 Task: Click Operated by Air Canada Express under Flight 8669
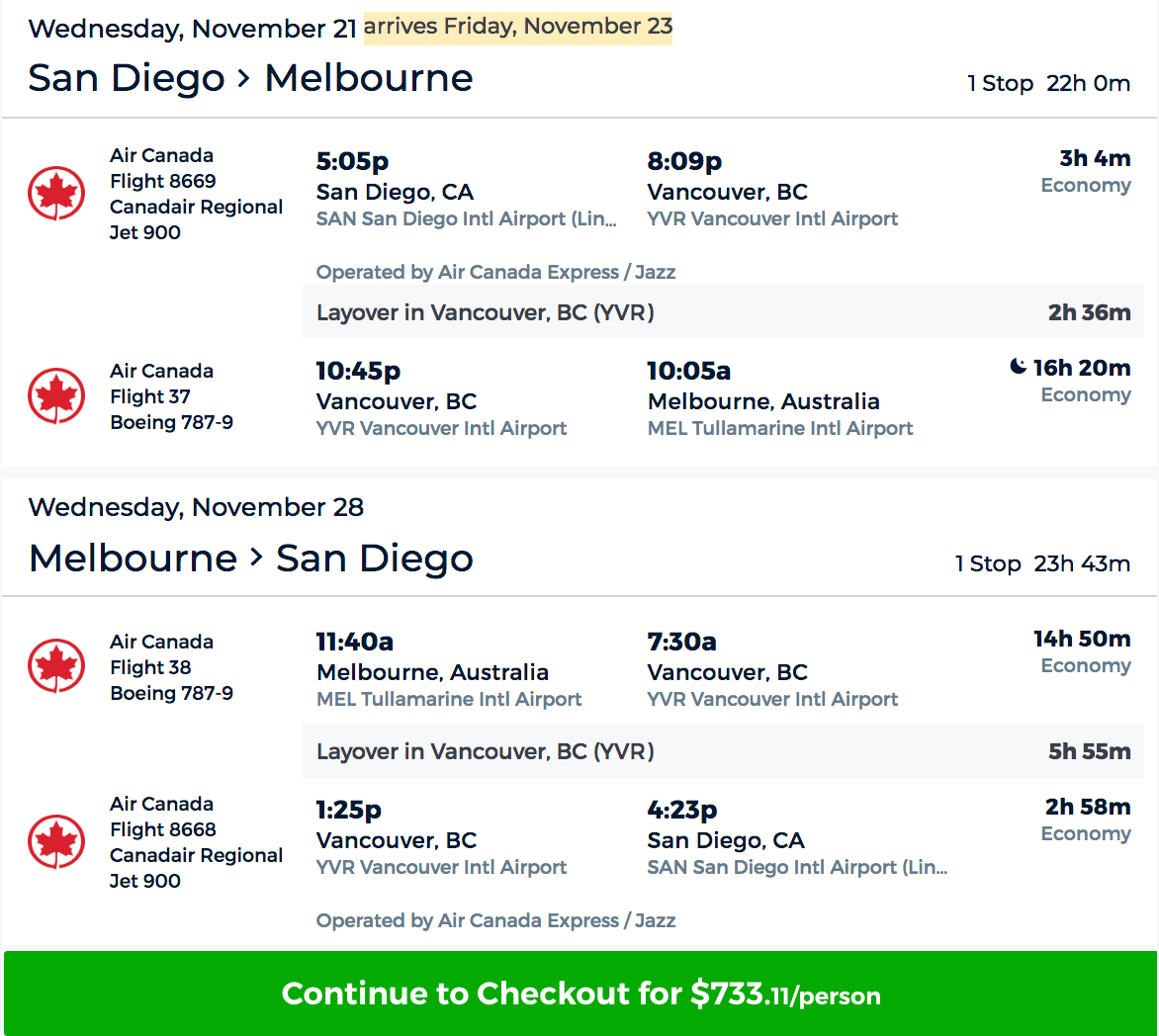coord(495,272)
